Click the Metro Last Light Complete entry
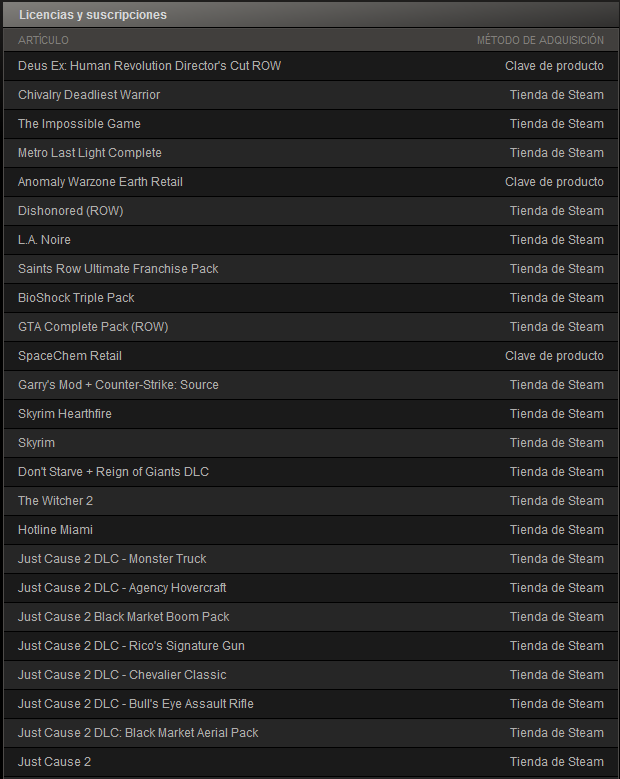The height and width of the screenshot is (779, 620). tap(310, 153)
